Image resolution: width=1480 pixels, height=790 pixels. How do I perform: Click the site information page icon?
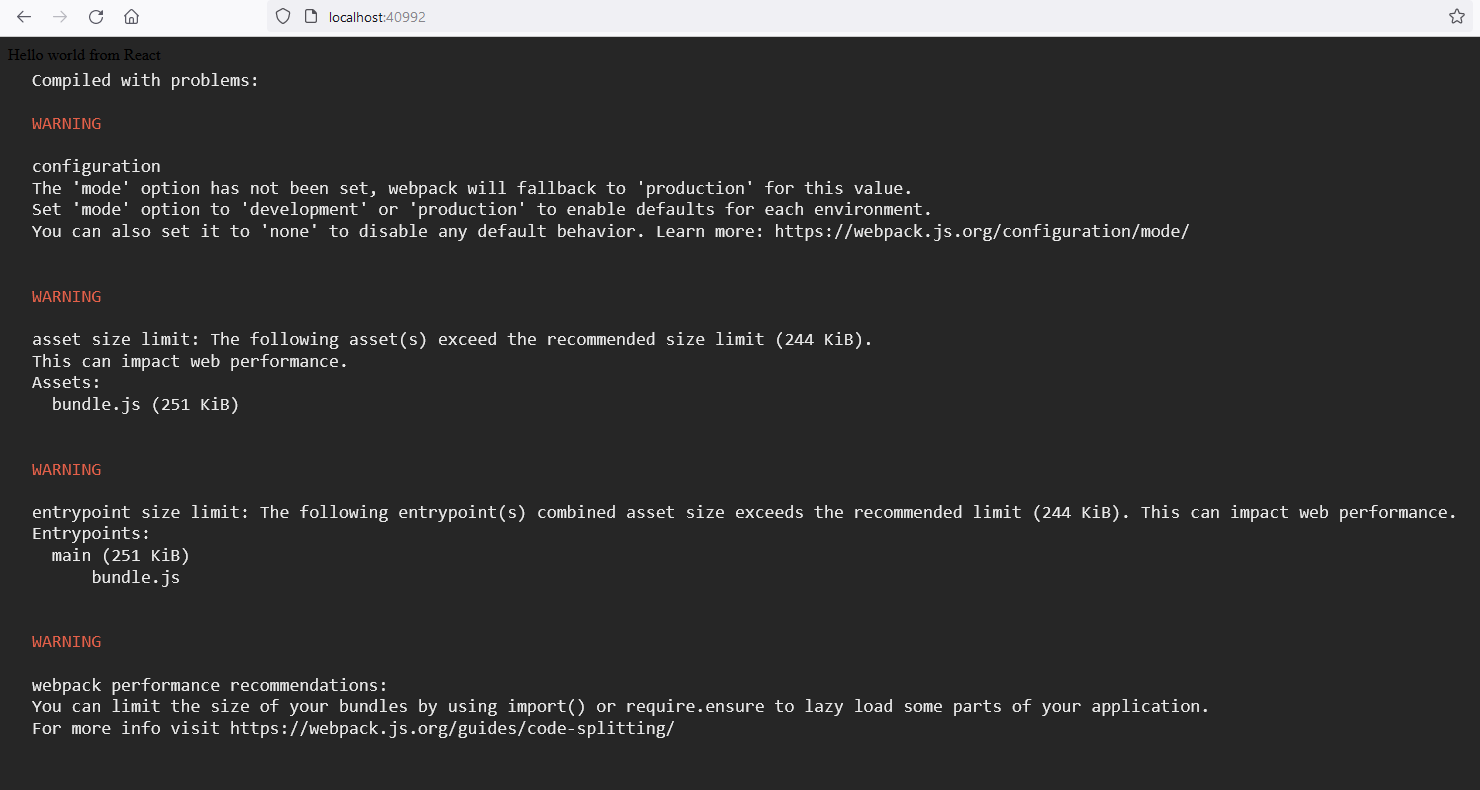click(309, 16)
